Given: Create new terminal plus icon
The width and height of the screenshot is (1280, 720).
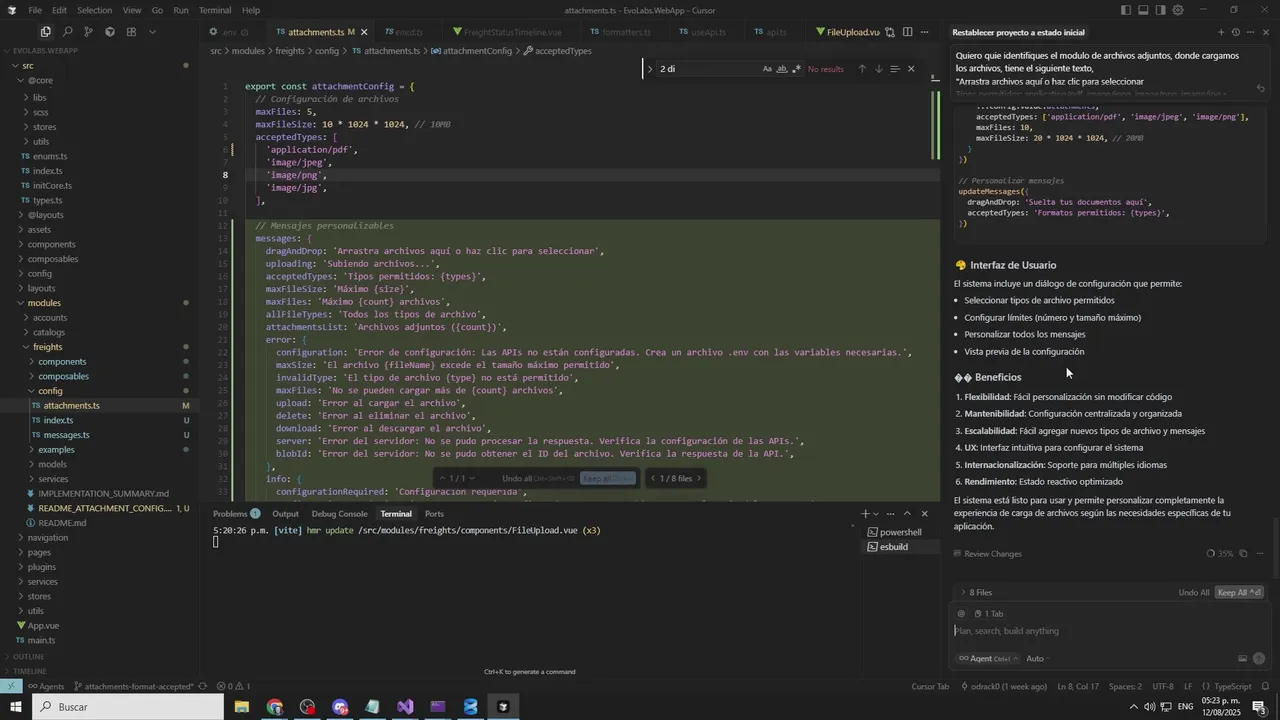Looking at the screenshot, I should 866,514.
